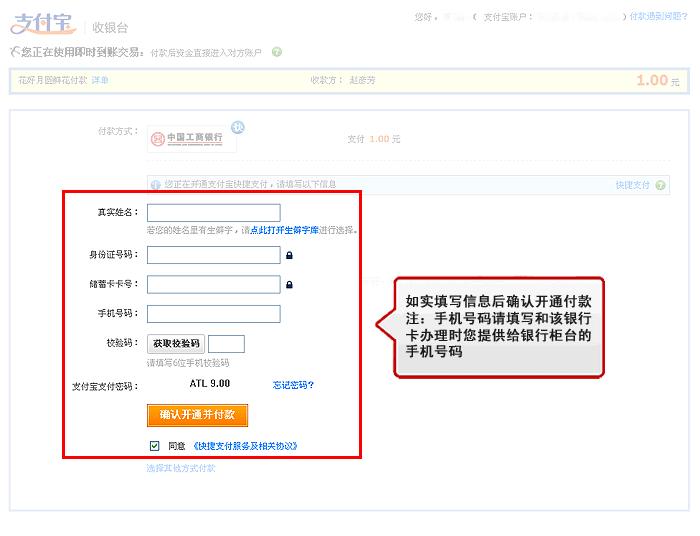Screen dimensions: 700x536
Task: Focus the 校验码 code input box
Action: [226, 344]
